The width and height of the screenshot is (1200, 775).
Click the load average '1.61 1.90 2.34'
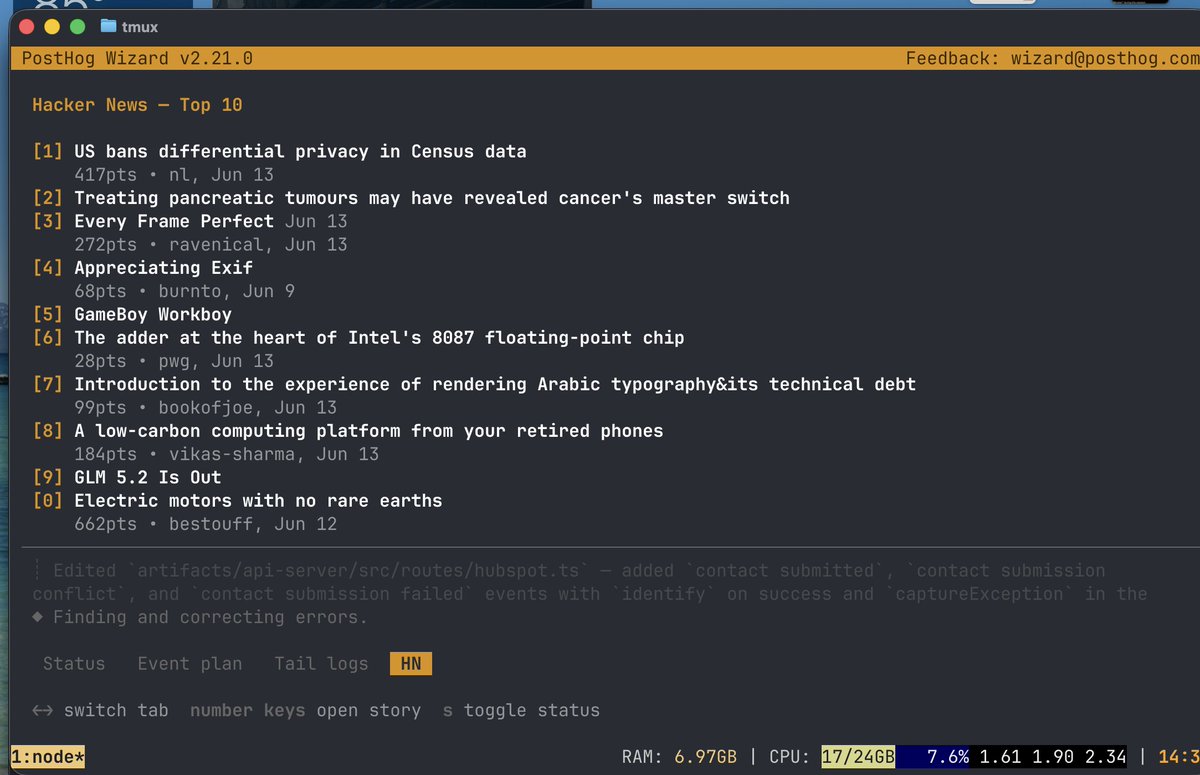[1051, 757]
